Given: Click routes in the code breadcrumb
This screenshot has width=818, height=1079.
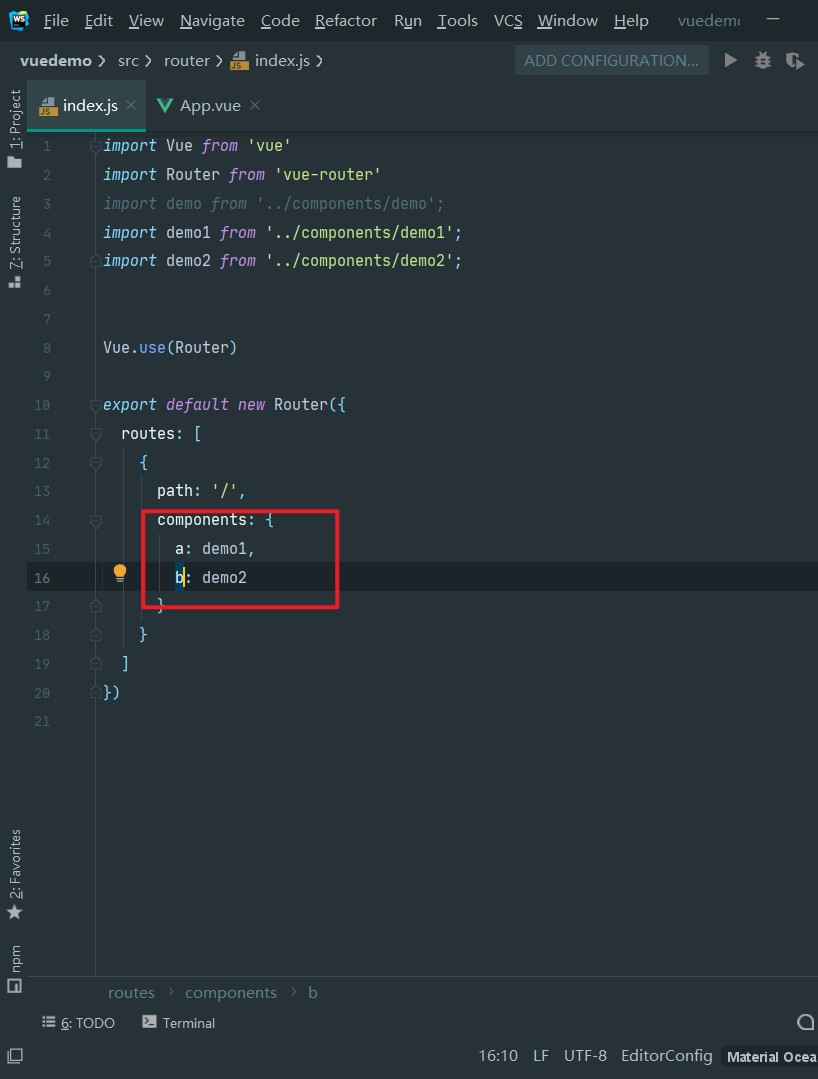Looking at the screenshot, I should [131, 993].
